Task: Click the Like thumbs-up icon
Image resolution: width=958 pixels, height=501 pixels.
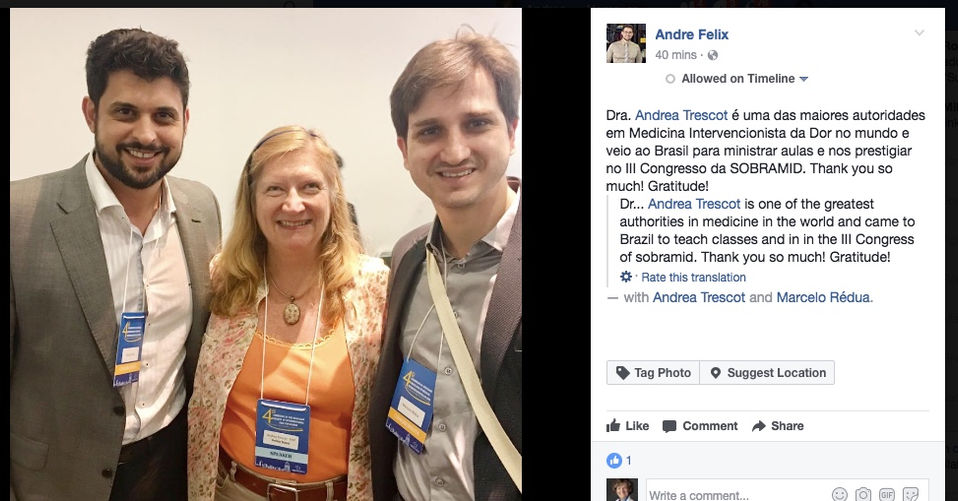Action: tap(613, 426)
